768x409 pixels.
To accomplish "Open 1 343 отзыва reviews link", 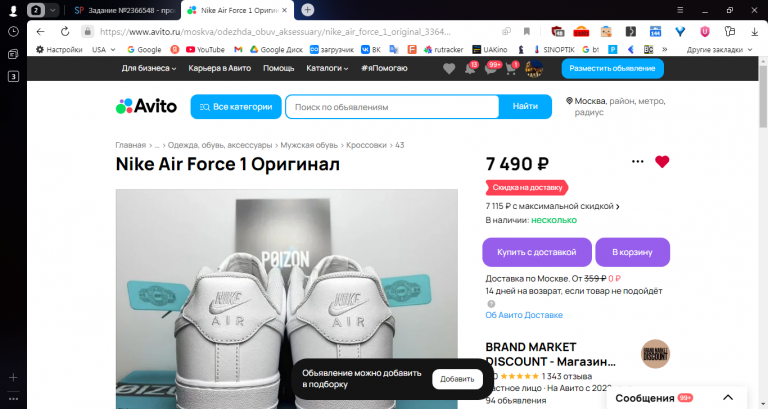I will [x=567, y=376].
